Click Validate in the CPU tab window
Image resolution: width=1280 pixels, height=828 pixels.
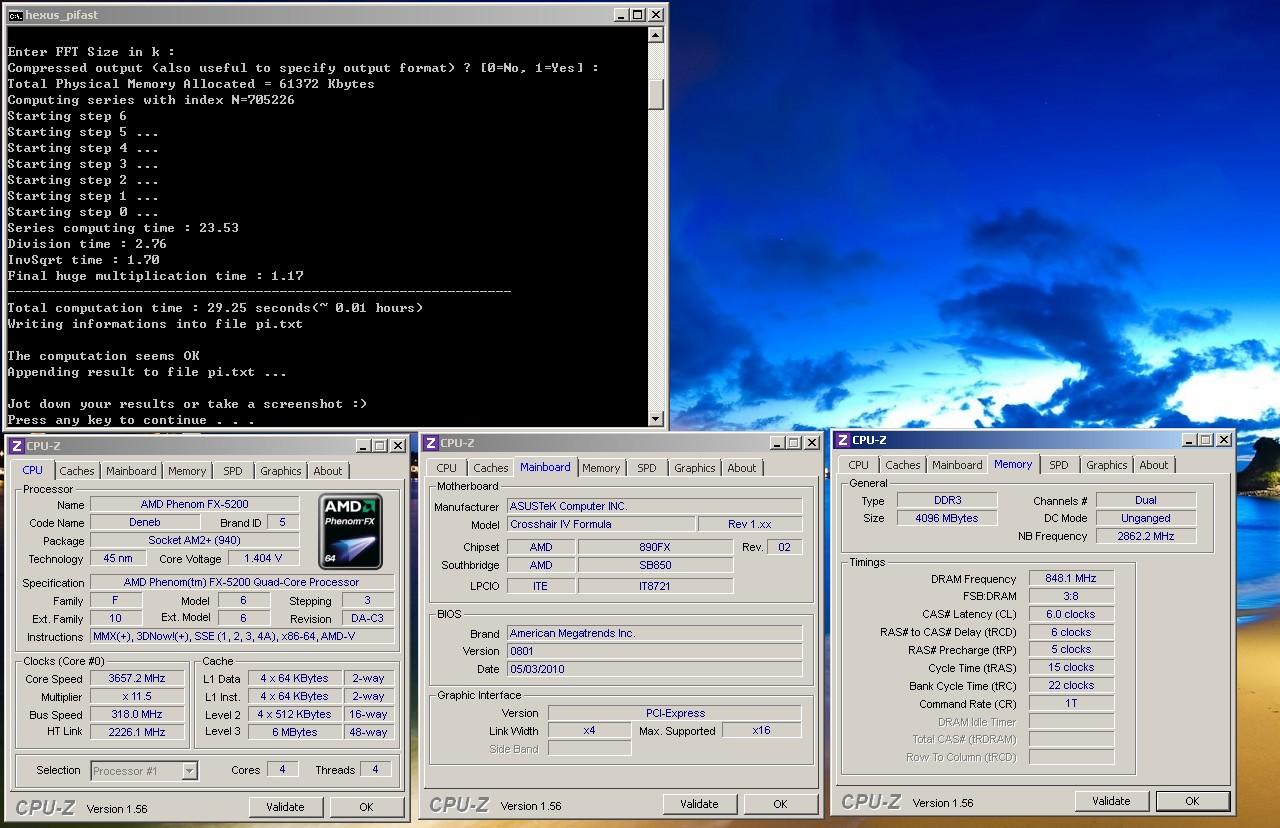pos(285,807)
